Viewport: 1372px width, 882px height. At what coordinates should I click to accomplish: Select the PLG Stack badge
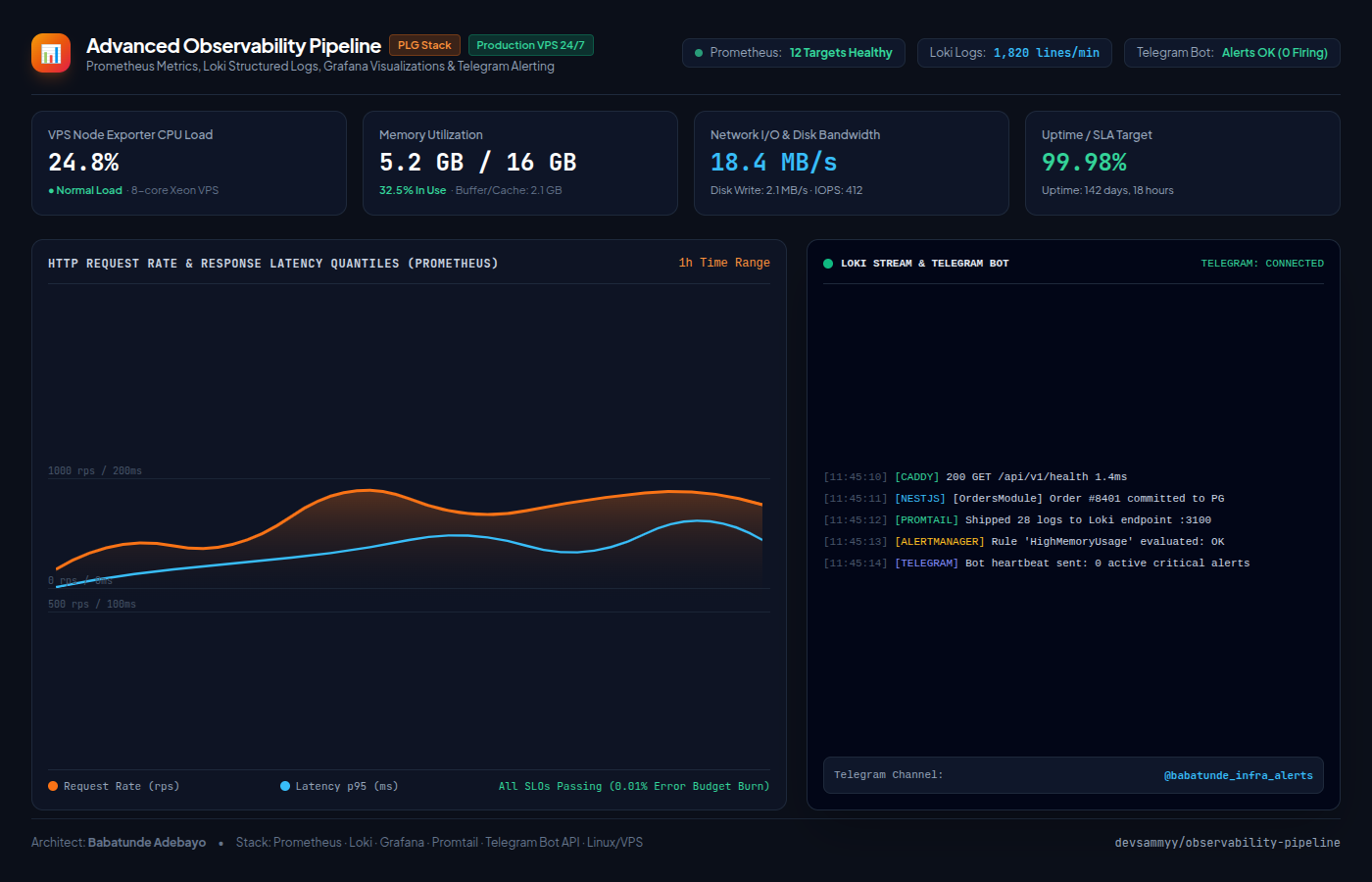point(424,45)
